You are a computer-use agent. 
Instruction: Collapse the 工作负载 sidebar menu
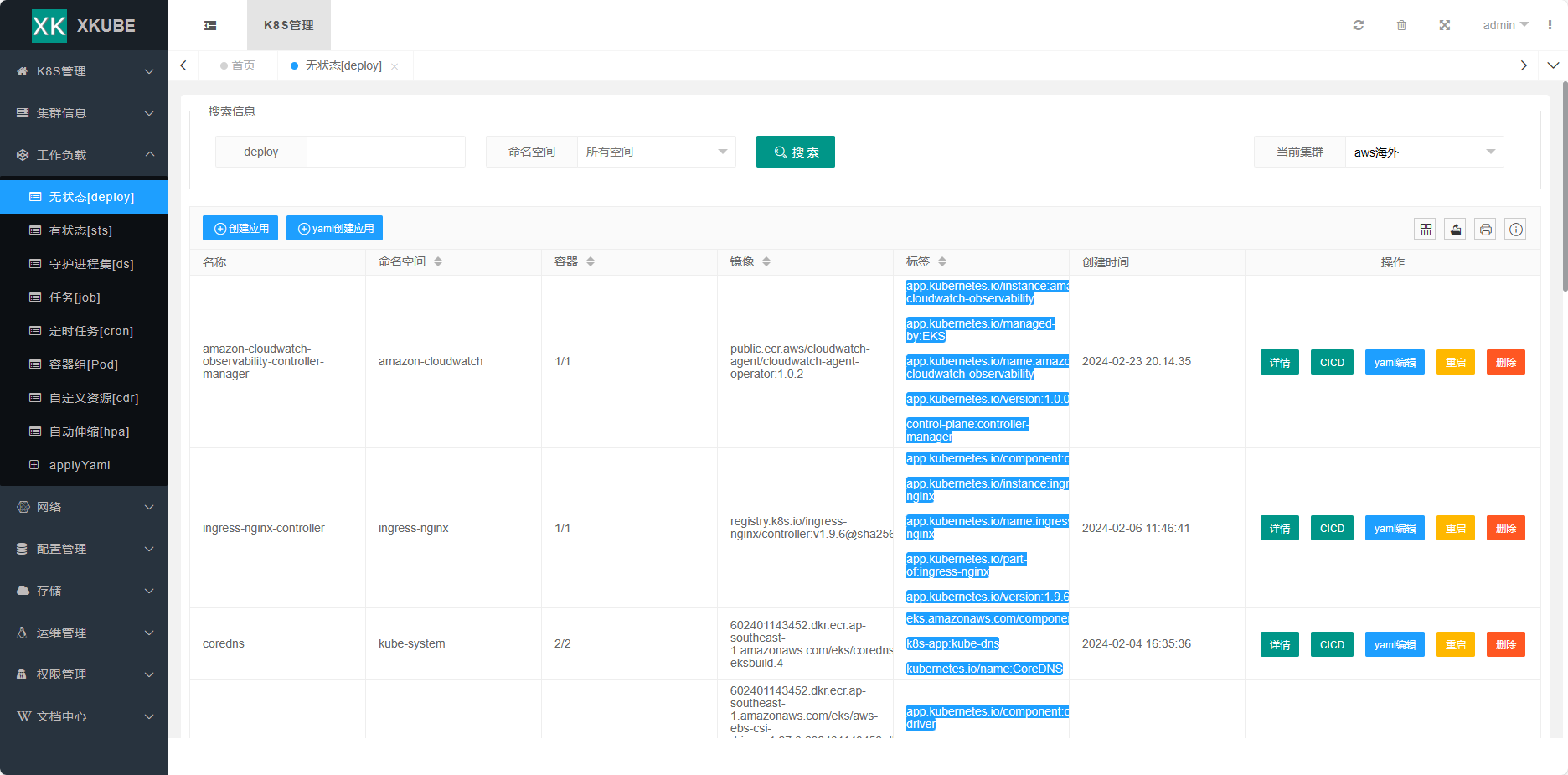84,155
